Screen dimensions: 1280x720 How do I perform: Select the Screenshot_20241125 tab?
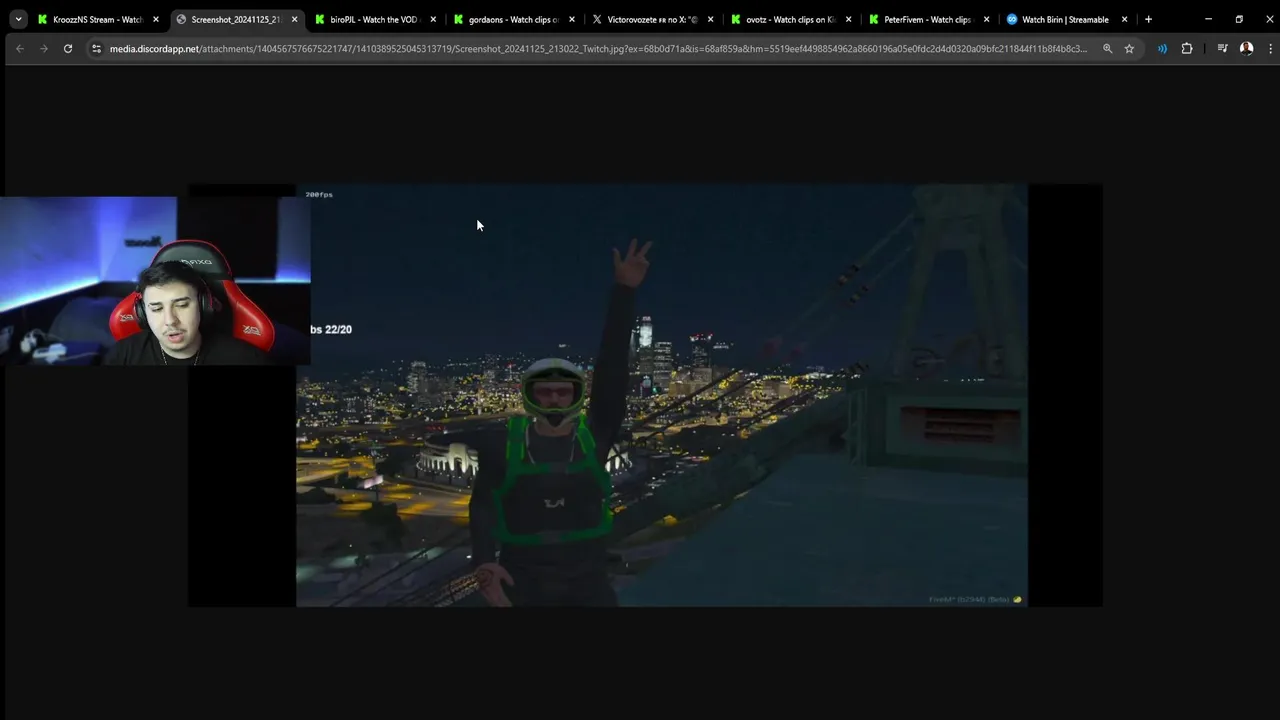click(x=236, y=19)
